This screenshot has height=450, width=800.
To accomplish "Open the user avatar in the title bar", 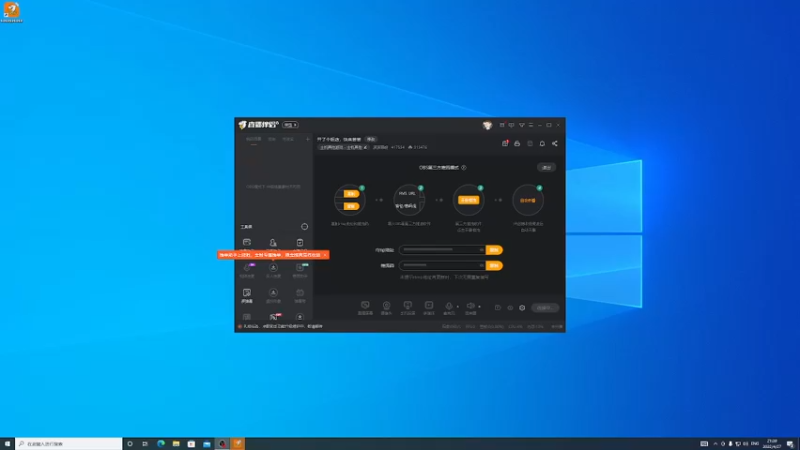I will pyautogui.click(x=487, y=125).
